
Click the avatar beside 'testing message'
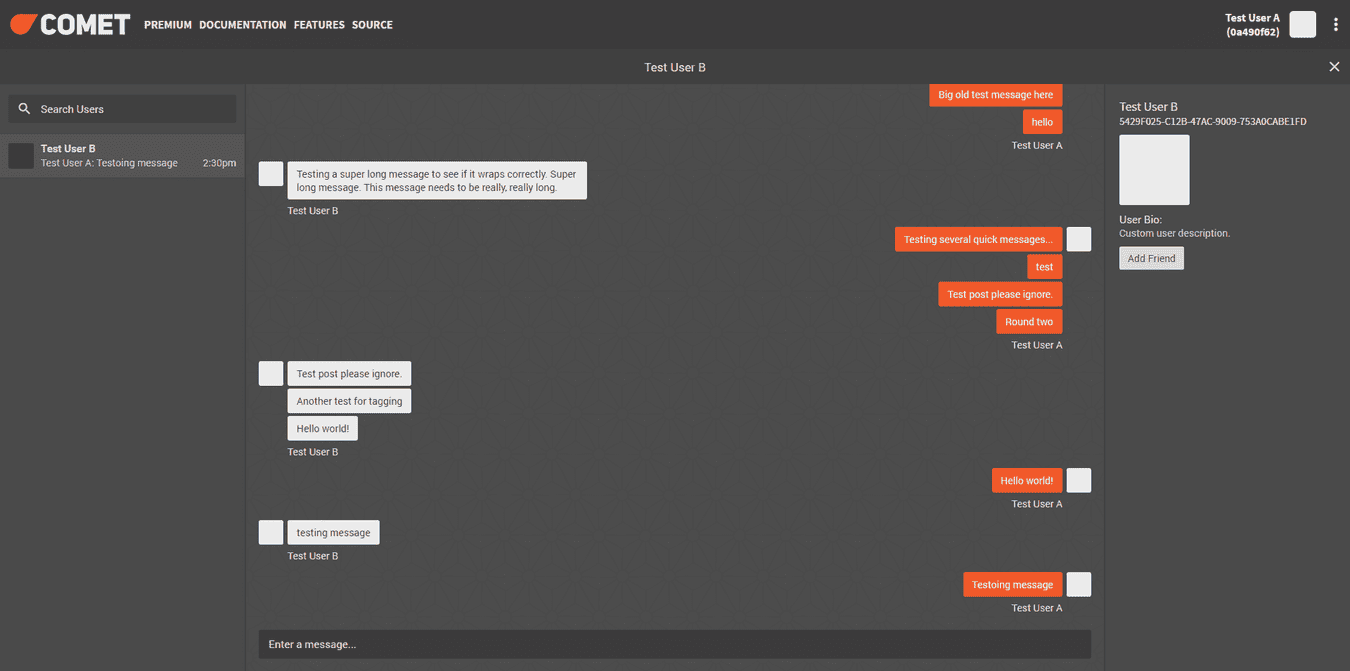coord(271,533)
